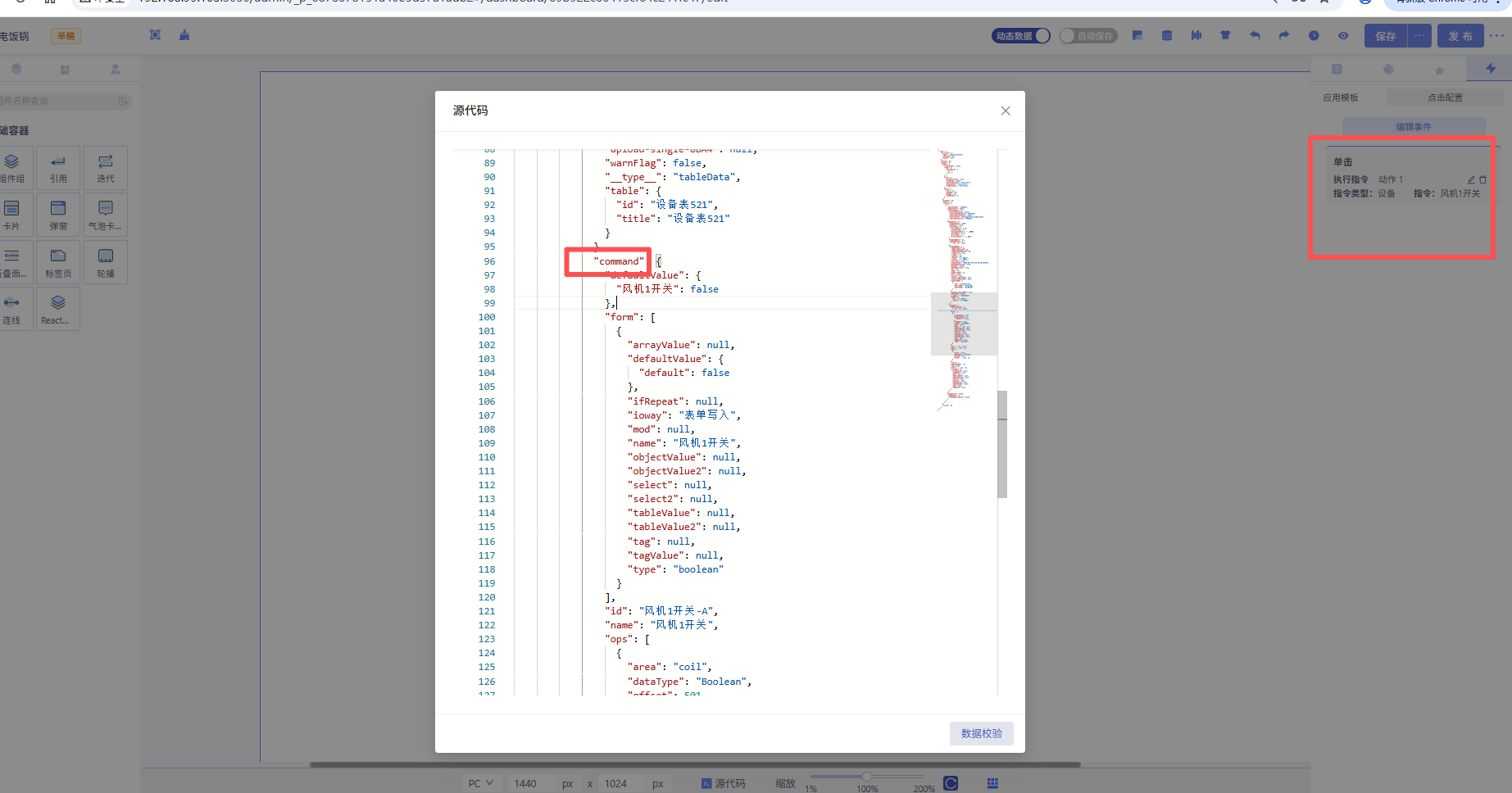Enable the 自动保存 switch
1512x793 pixels.
[1088, 36]
